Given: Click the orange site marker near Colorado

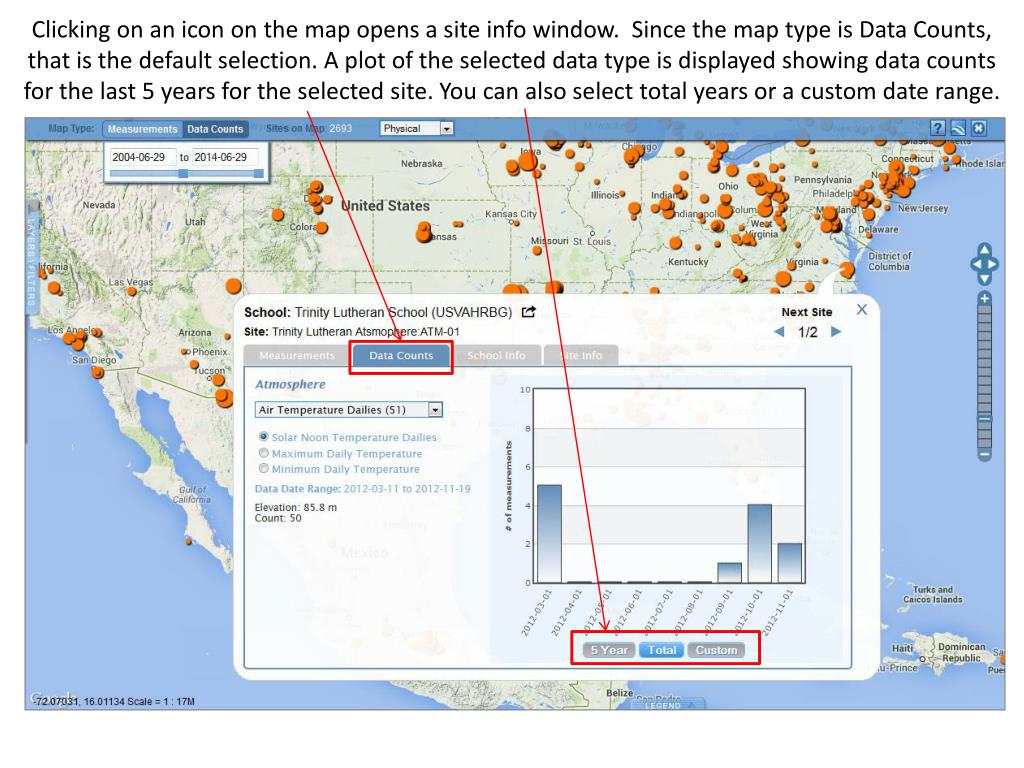Looking at the screenshot, I should tap(321, 228).
